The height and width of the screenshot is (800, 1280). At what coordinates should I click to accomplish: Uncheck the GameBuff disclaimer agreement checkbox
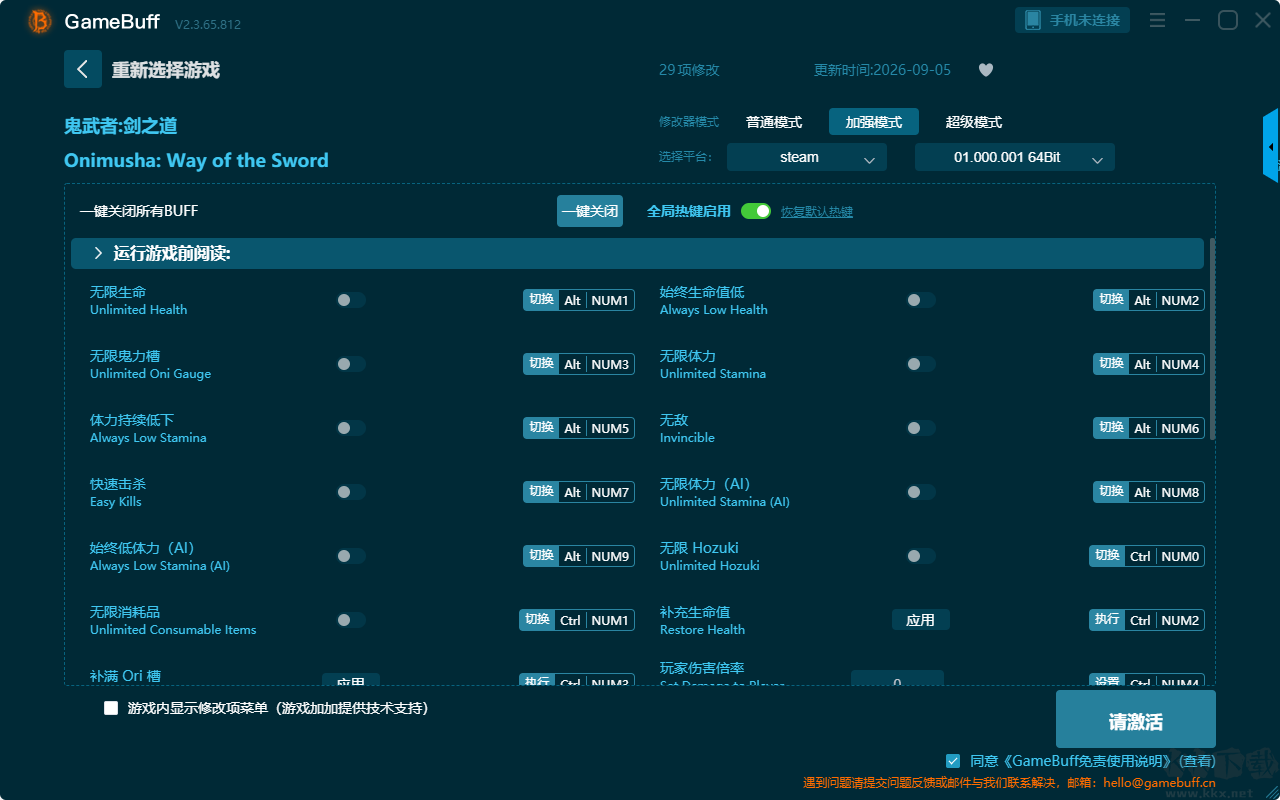(953, 761)
